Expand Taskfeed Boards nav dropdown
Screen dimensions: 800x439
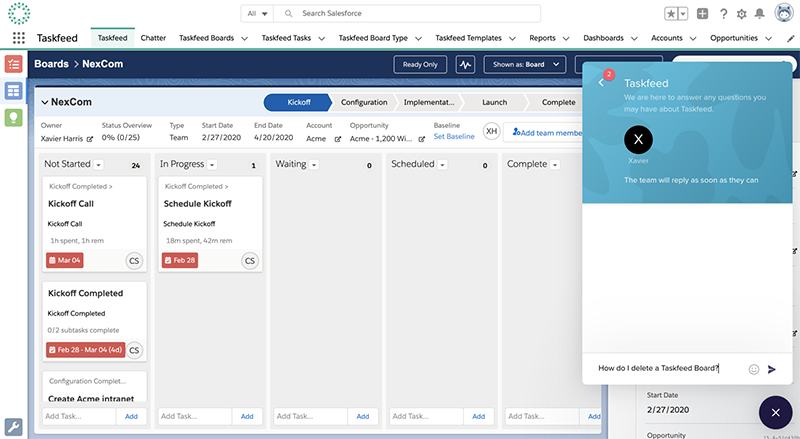pos(244,38)
